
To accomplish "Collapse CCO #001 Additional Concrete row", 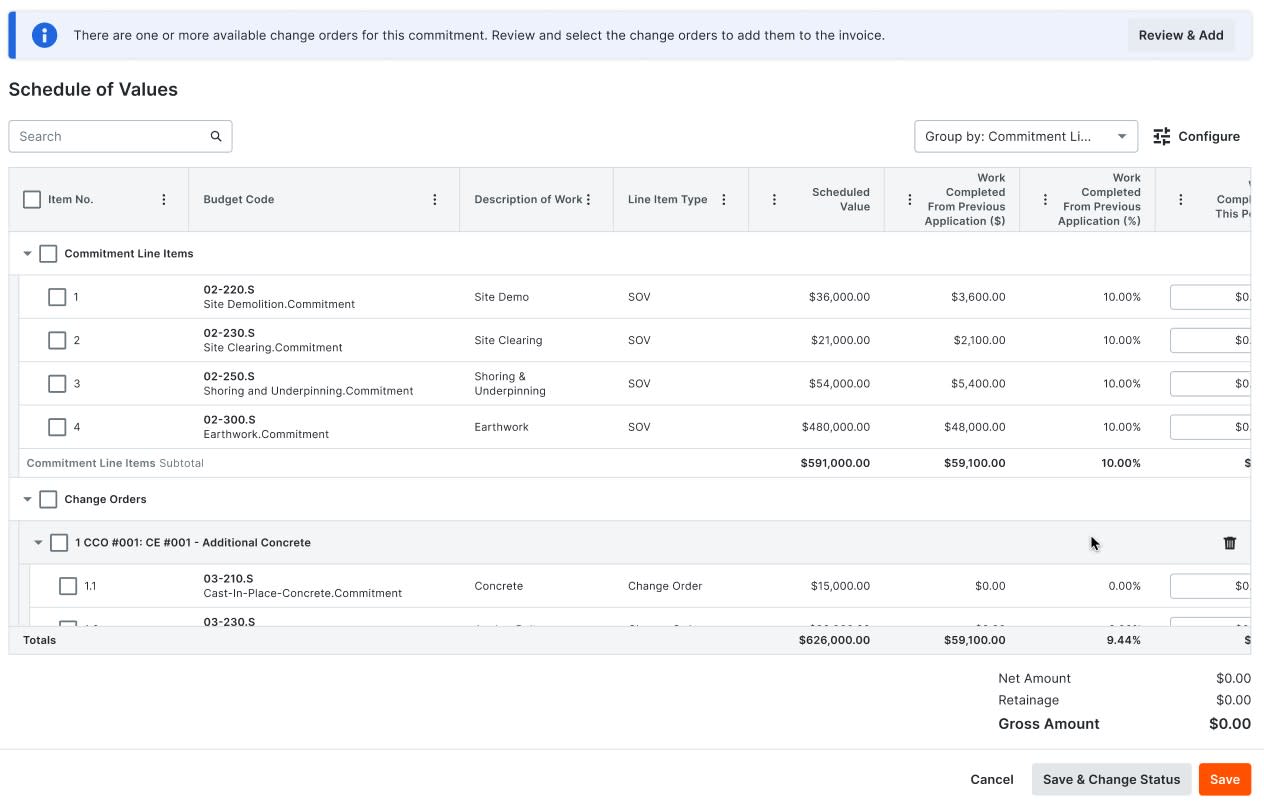I will [39, 543].
